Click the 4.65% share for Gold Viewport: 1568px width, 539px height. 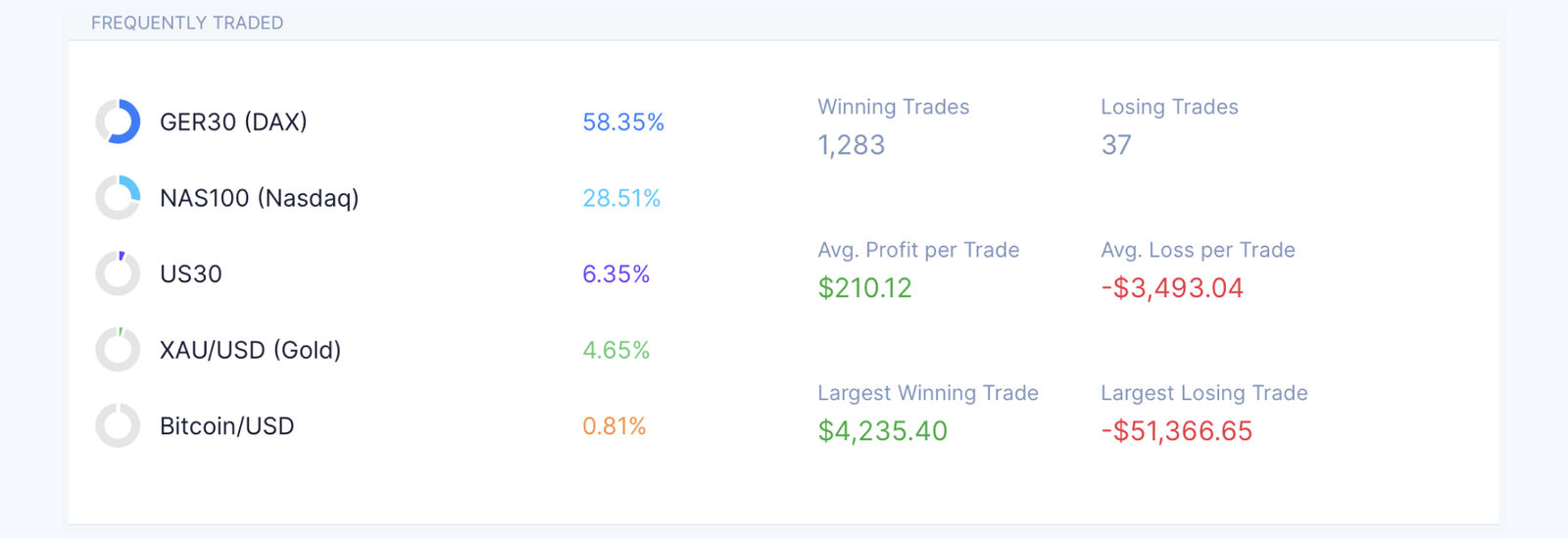[616, 350]
